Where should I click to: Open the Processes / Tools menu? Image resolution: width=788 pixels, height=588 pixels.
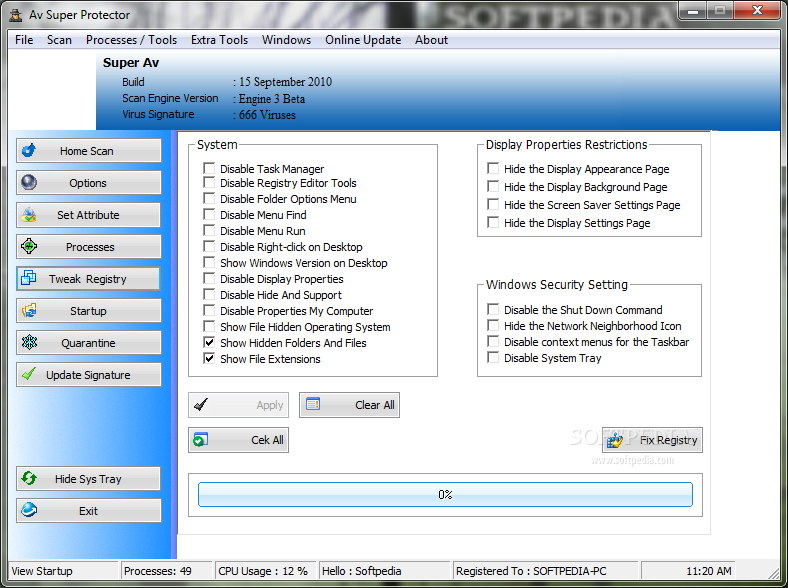coord(131,40)
